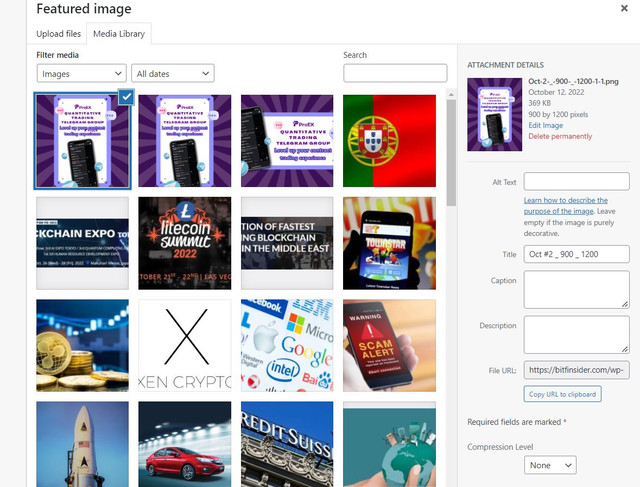Screen dimensions: 640x487
Task: Select the Google Microsoft Intel logos image
Action: tap(287, 345)
